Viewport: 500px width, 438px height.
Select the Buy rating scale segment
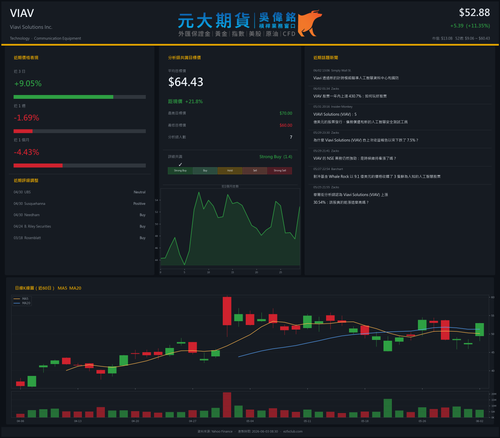click(x=205, y=171)
